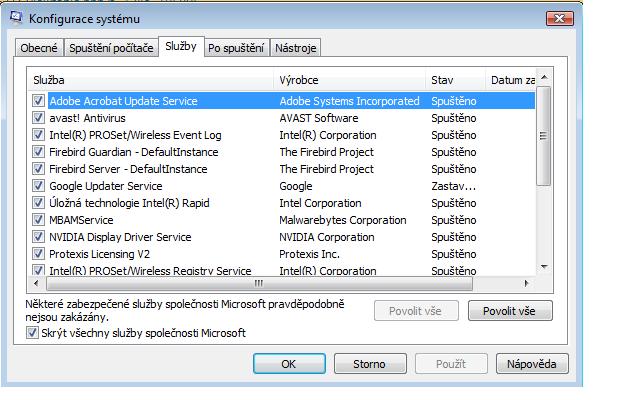This screenshot has width=640, height=400.
Task: Toggle NVIDIA Display Driver Service checkbox
Action: [x=38, y=237]
